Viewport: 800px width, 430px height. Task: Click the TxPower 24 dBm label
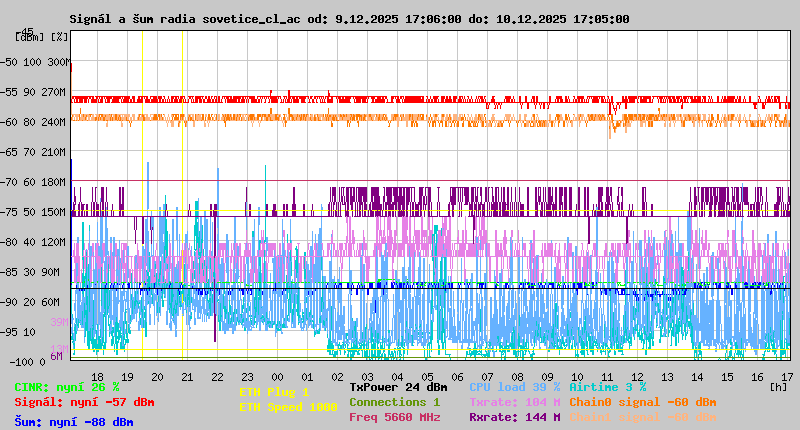click(398, 387)
